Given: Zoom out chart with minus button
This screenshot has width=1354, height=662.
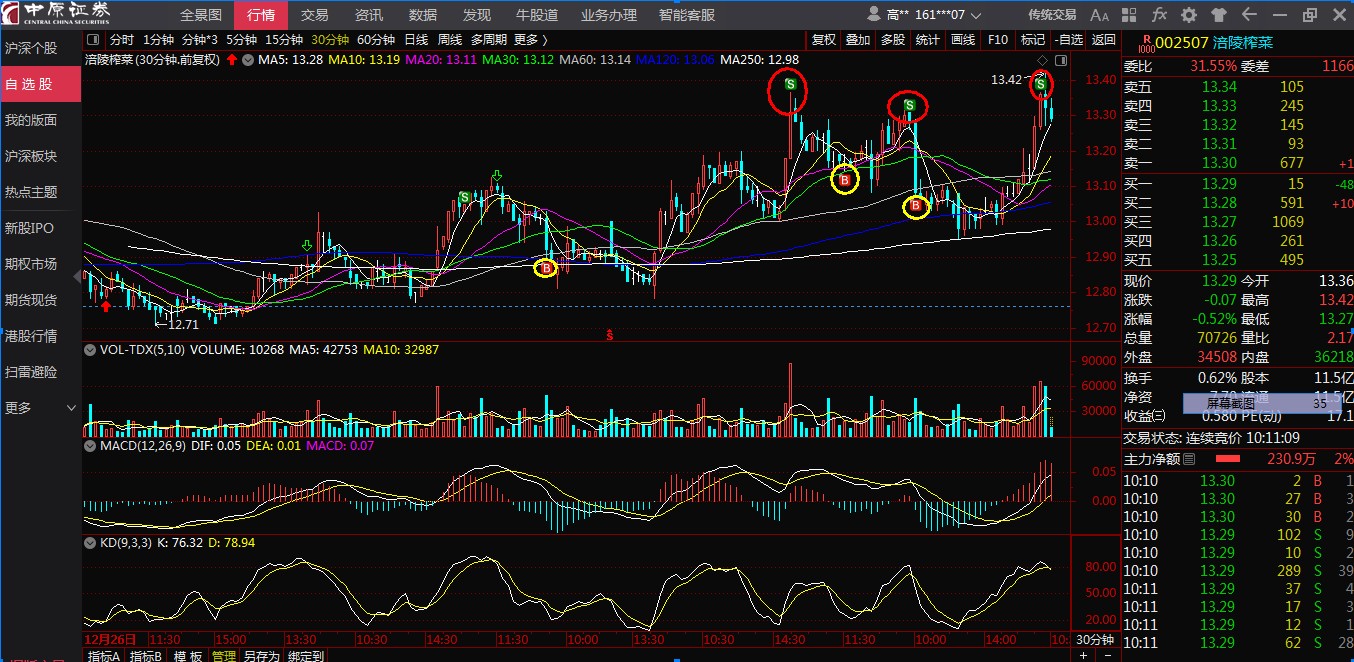Looking at the screenshot, I should (1108, 654).
